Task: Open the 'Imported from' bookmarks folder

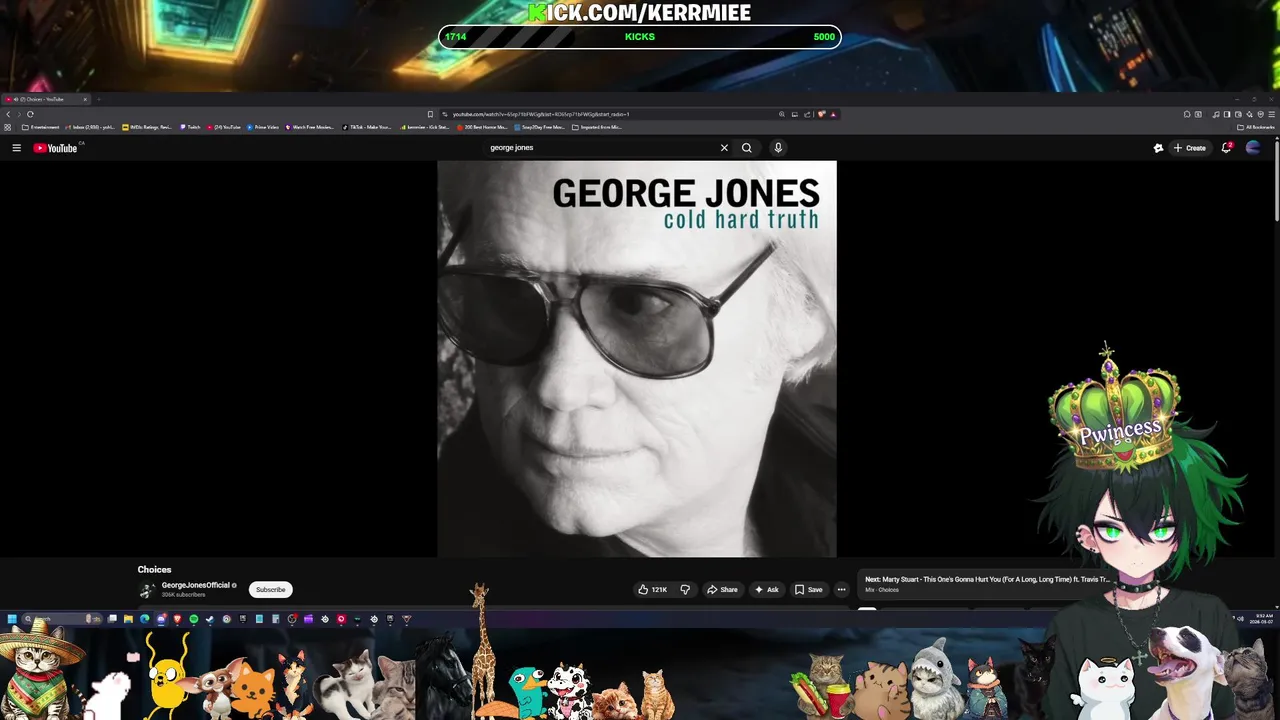Action: click(x=597, y=127)
